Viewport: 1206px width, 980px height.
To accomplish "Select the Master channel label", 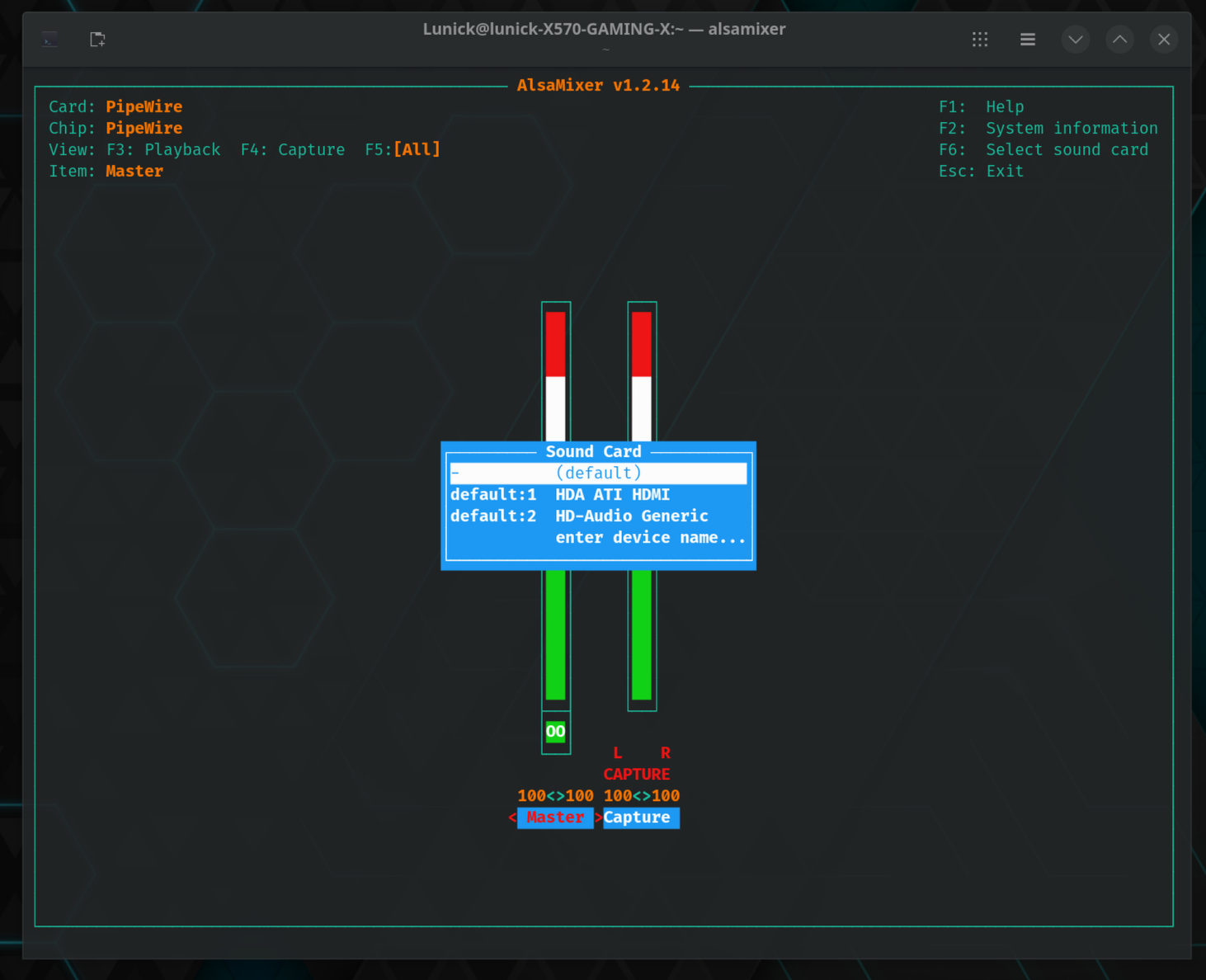I will point(555,817).
